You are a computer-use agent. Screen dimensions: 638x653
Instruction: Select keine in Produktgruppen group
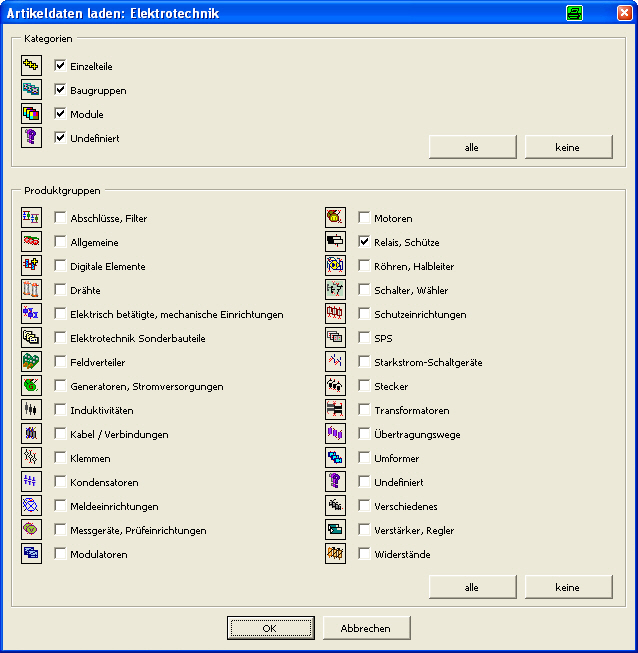point(568,587)
